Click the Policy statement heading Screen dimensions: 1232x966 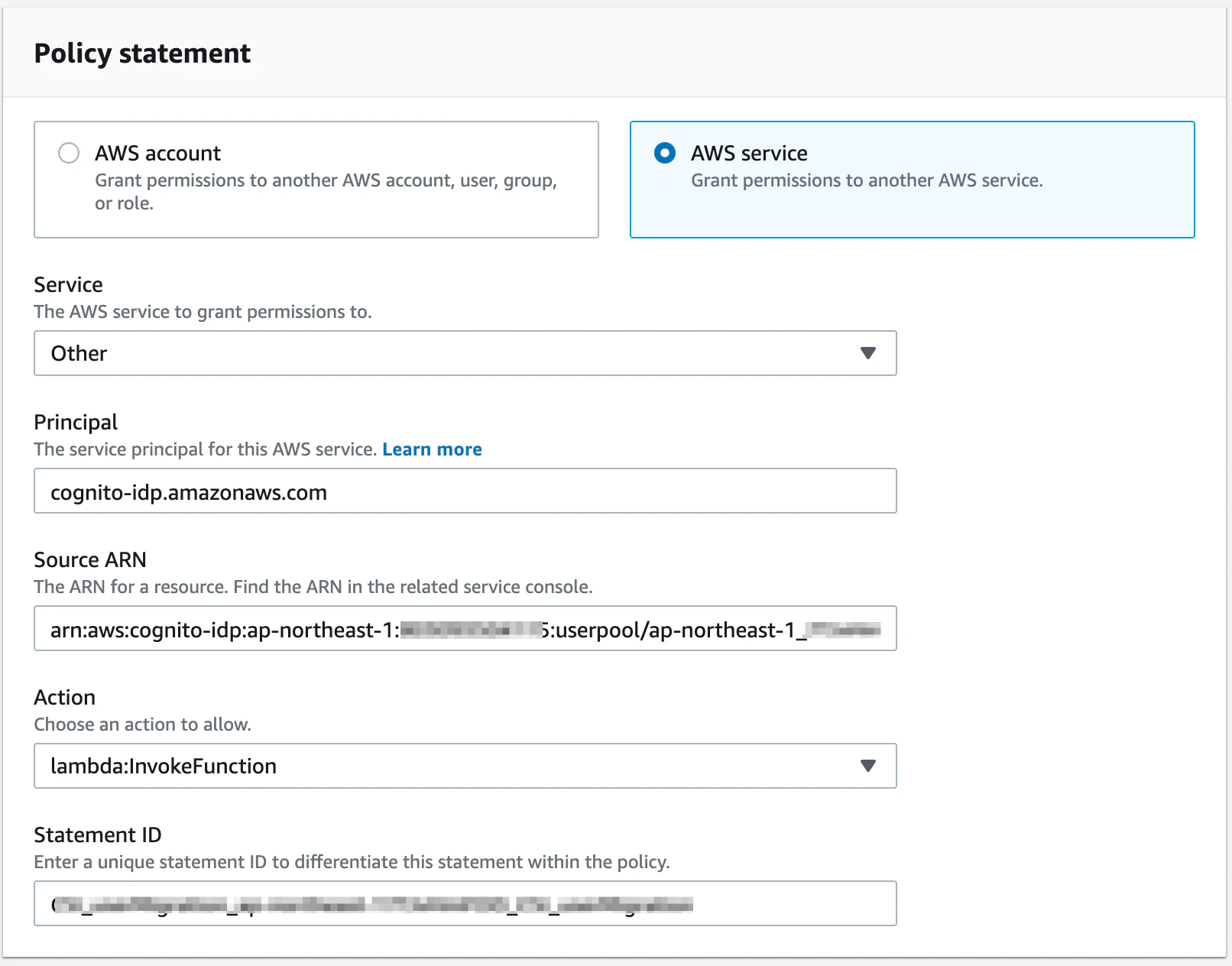point(142,53)
